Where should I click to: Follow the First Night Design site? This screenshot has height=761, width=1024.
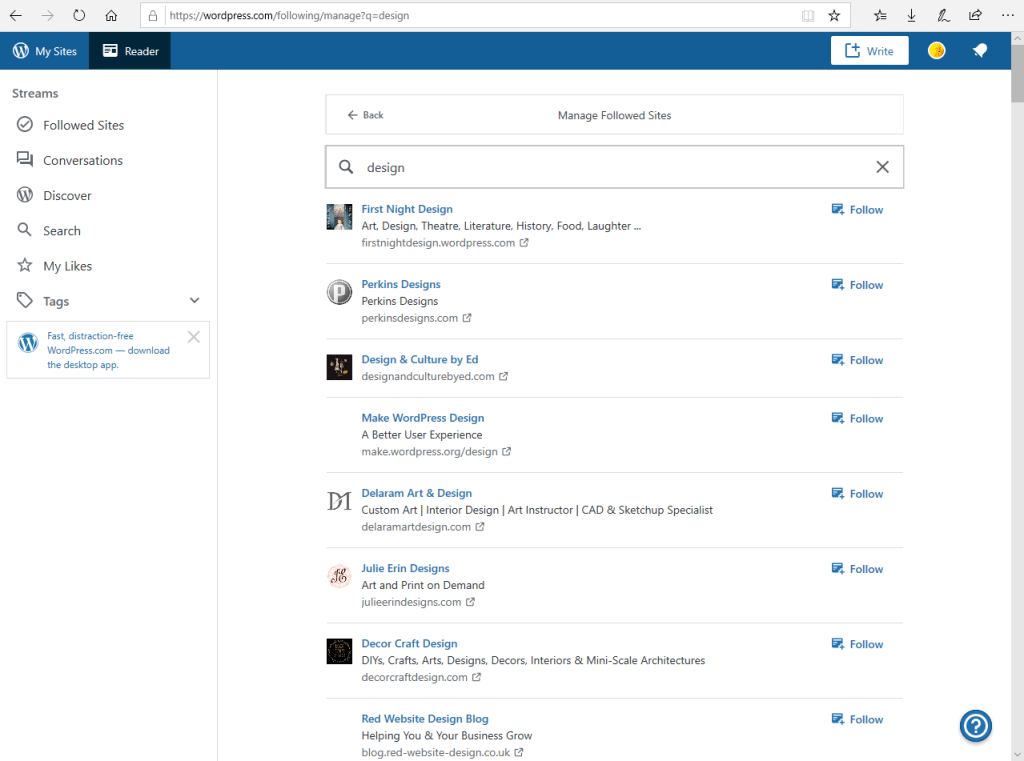[x=857, y=210]
